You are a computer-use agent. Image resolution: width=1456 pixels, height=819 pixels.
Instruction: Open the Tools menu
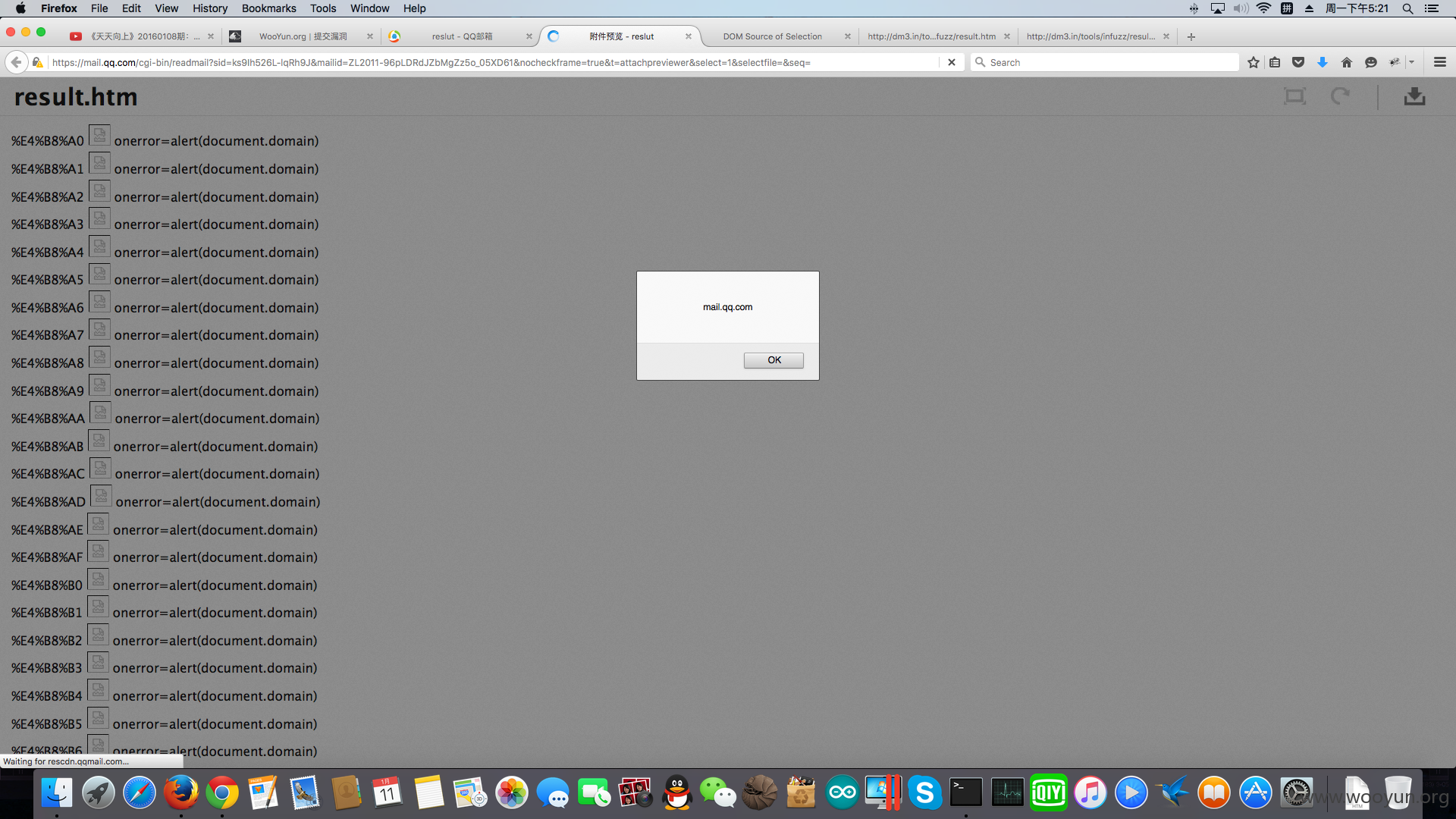point(323,8)
